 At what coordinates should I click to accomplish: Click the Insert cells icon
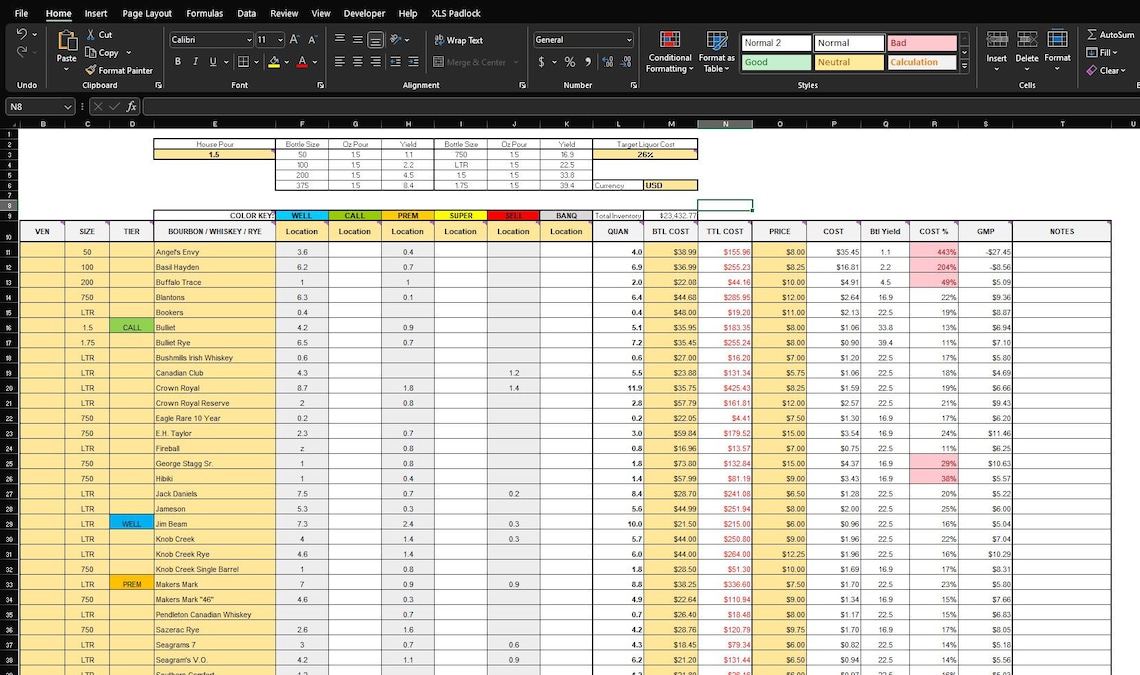point(997,40)
